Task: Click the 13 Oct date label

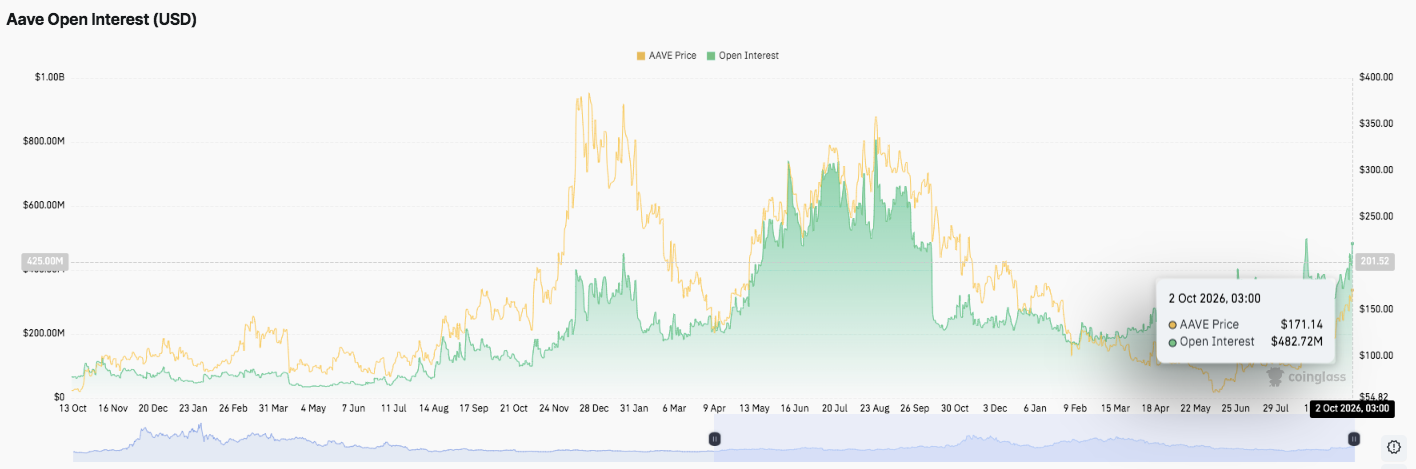Action: [73, 408]
